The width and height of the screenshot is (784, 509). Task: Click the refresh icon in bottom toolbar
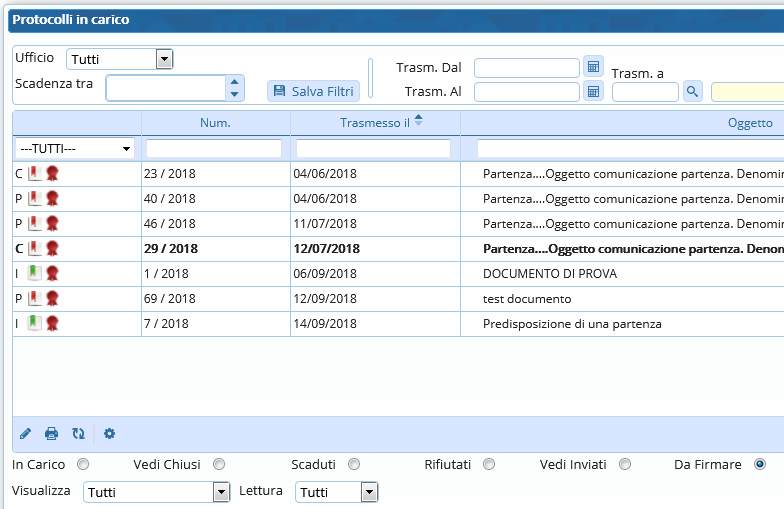(78, 434)
